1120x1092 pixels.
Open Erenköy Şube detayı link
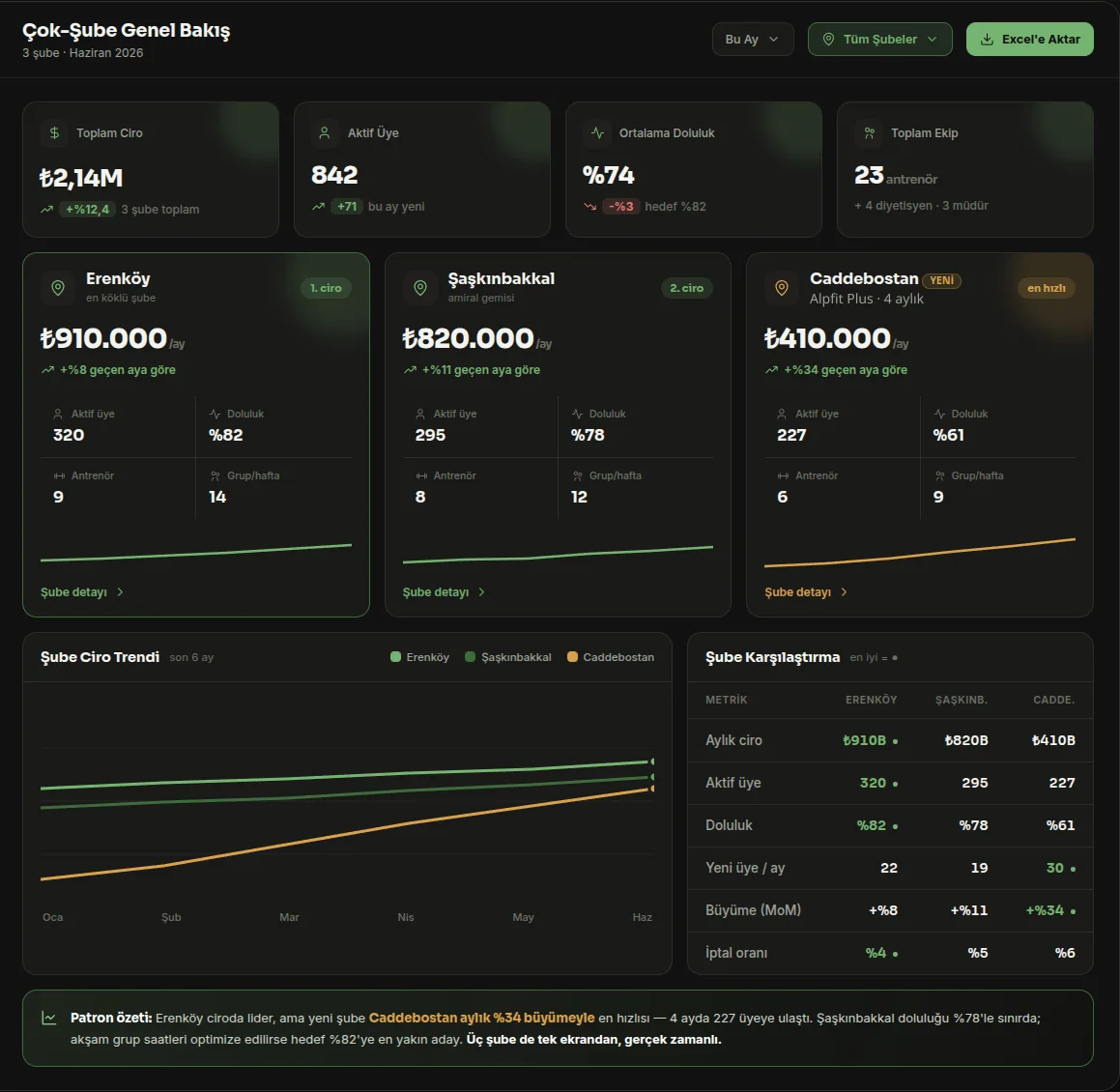(x=82, y=592)
